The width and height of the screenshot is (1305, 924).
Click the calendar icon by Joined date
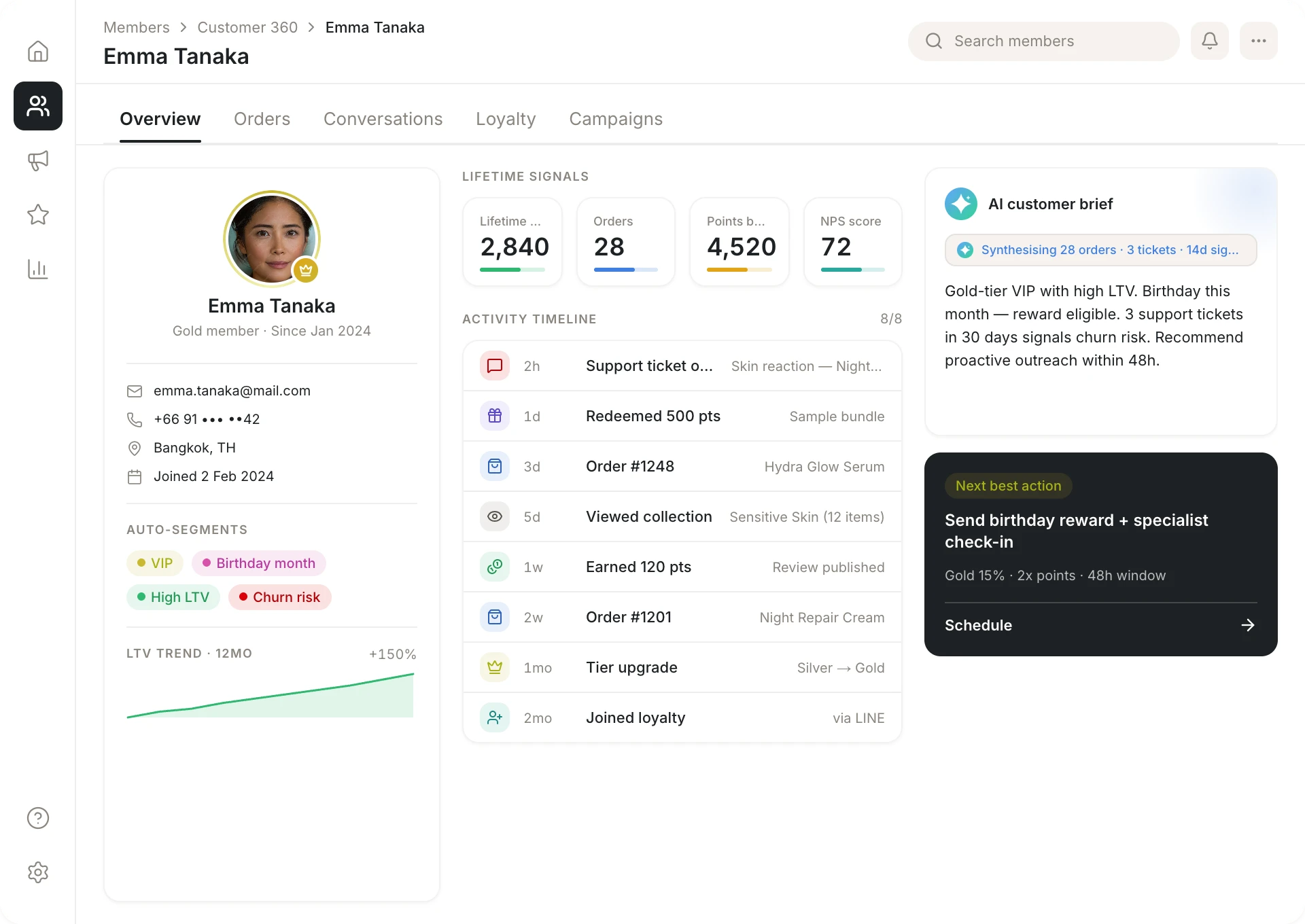[135, 477]
